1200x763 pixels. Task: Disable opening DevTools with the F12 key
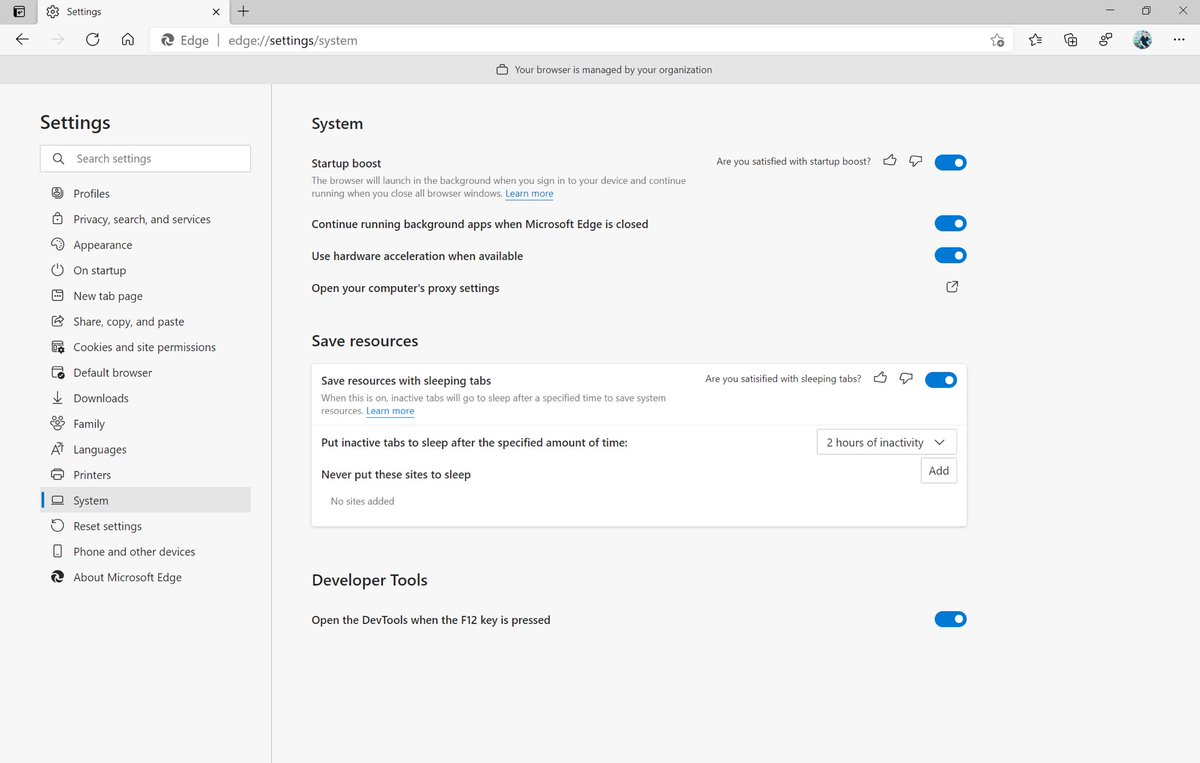point(950,619)
